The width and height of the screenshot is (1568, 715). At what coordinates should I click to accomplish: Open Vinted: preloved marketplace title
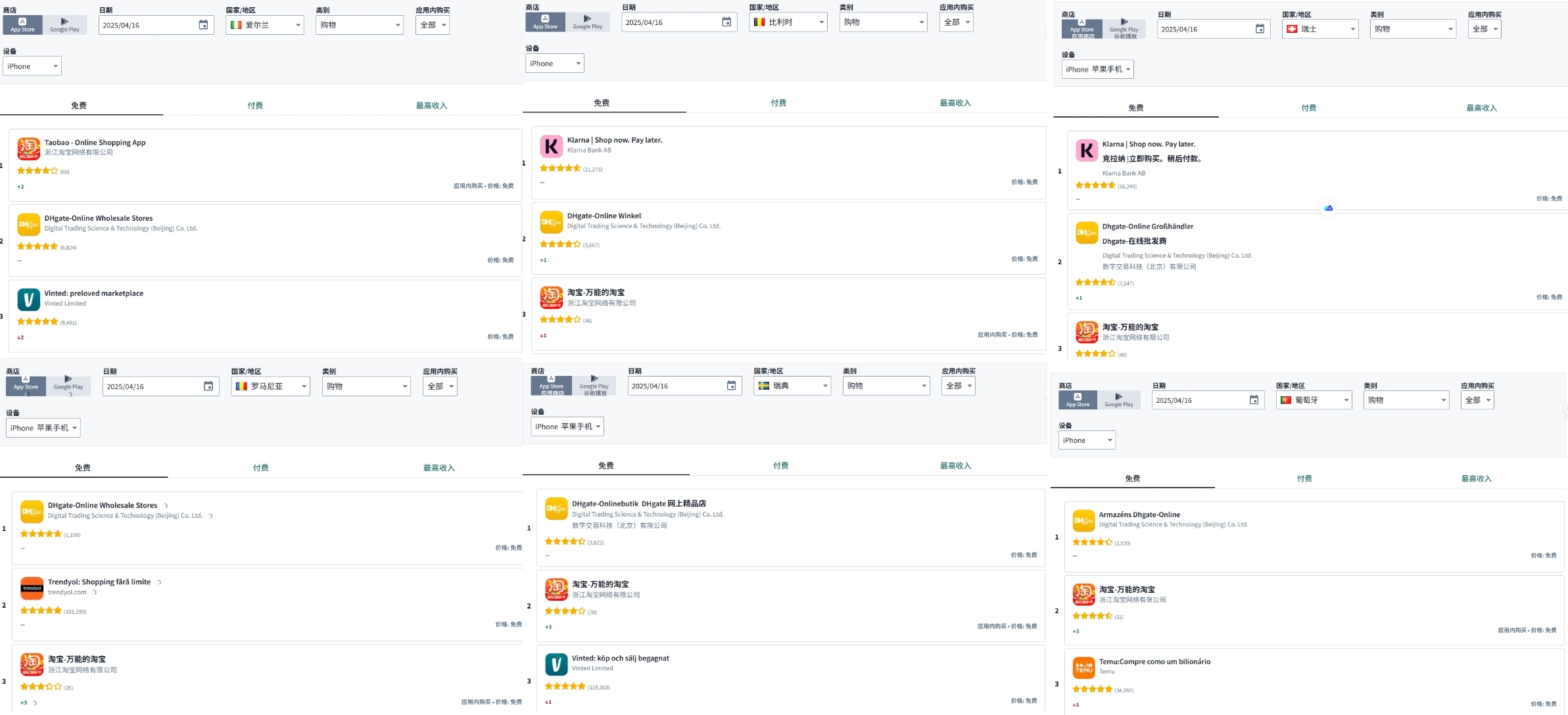[94, 294]
